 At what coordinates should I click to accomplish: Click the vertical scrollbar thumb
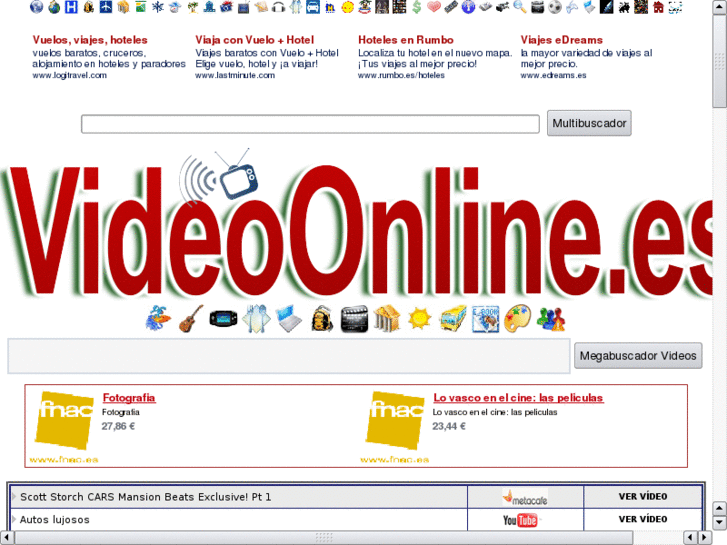(x=720, y=60)
